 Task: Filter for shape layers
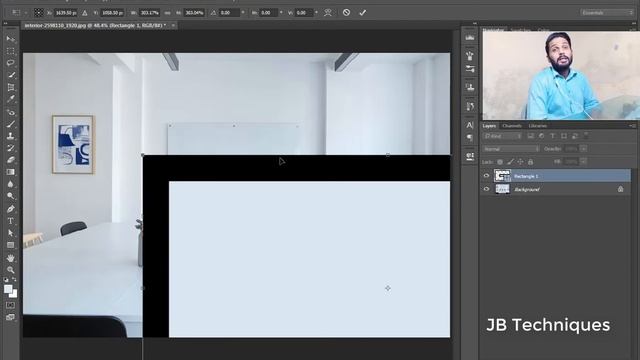click(x=564, y=136)
